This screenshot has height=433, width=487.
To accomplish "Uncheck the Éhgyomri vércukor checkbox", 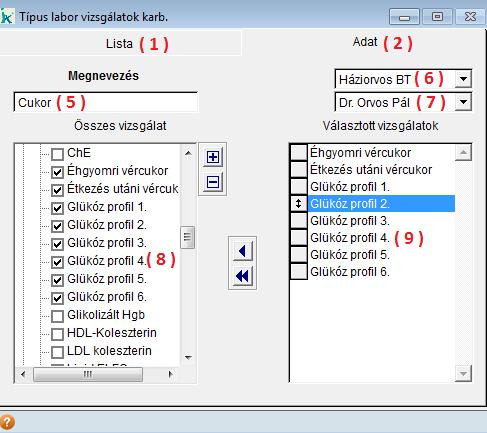I will point(57,172).
